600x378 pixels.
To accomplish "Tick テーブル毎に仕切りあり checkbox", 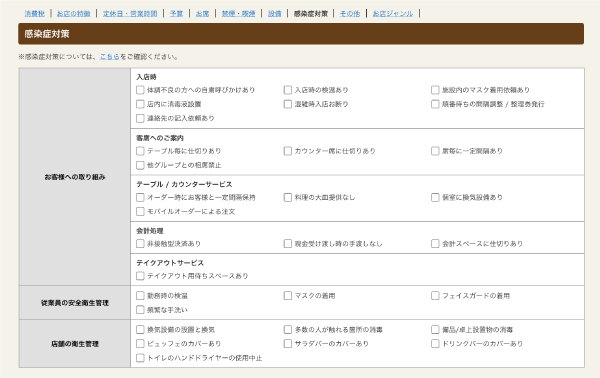I will point(140,151).
